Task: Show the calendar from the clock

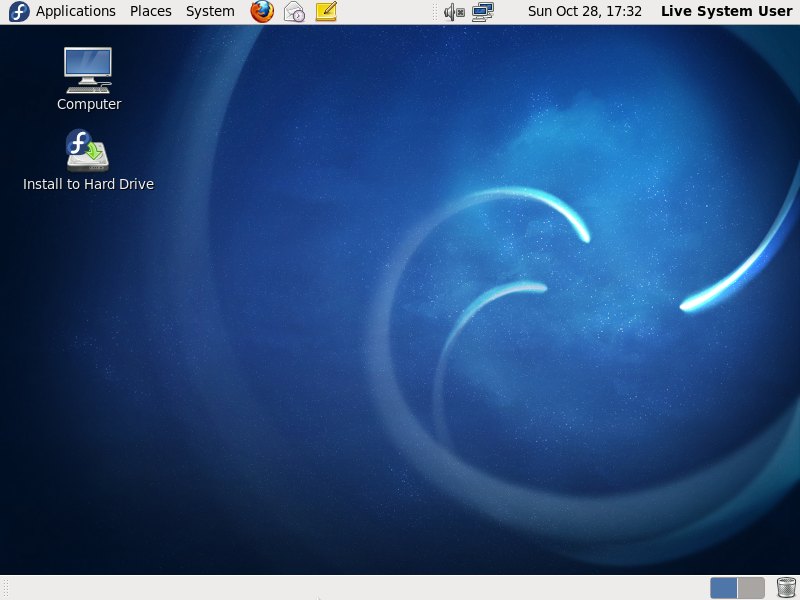Action: click(x=584, y=12)
